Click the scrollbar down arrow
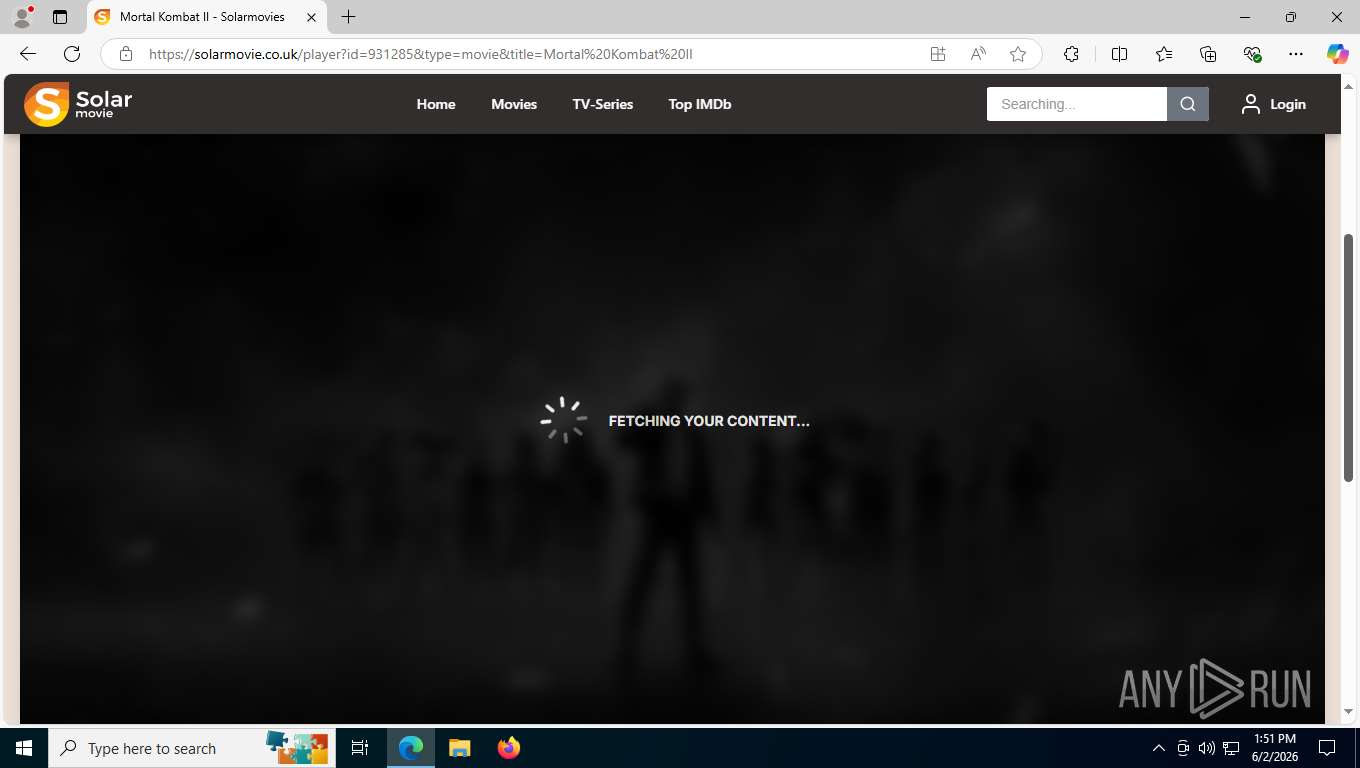The width and height of the screenshot is (1360, 768). (x=1348, y=711)
